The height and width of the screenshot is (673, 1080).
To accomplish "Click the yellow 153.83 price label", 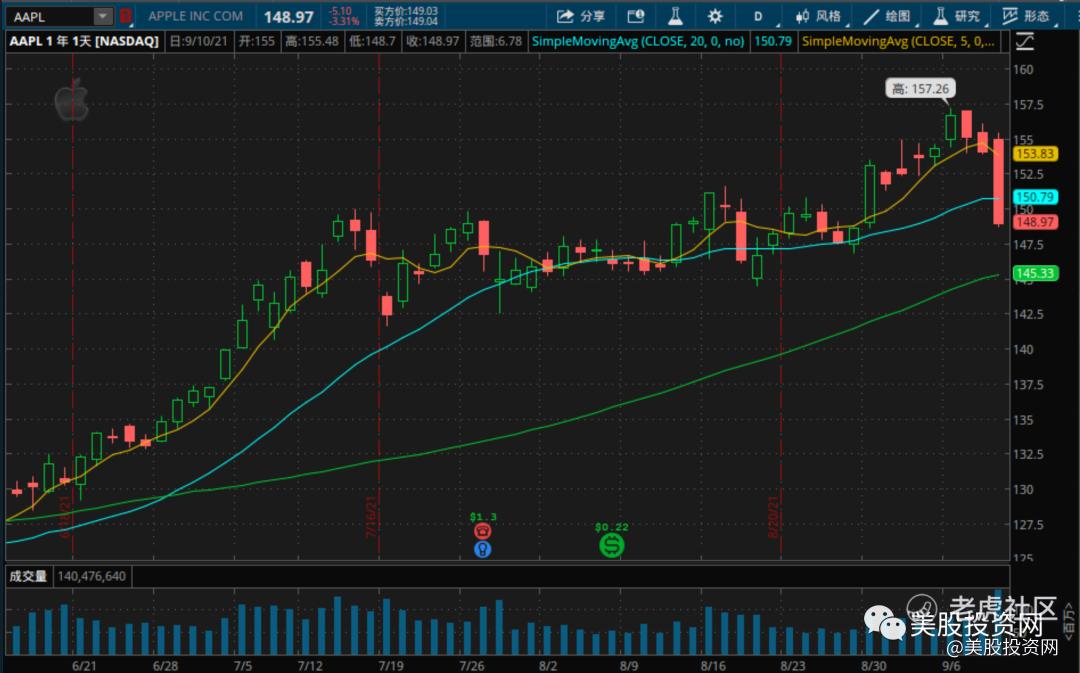I will [1035, 154].
